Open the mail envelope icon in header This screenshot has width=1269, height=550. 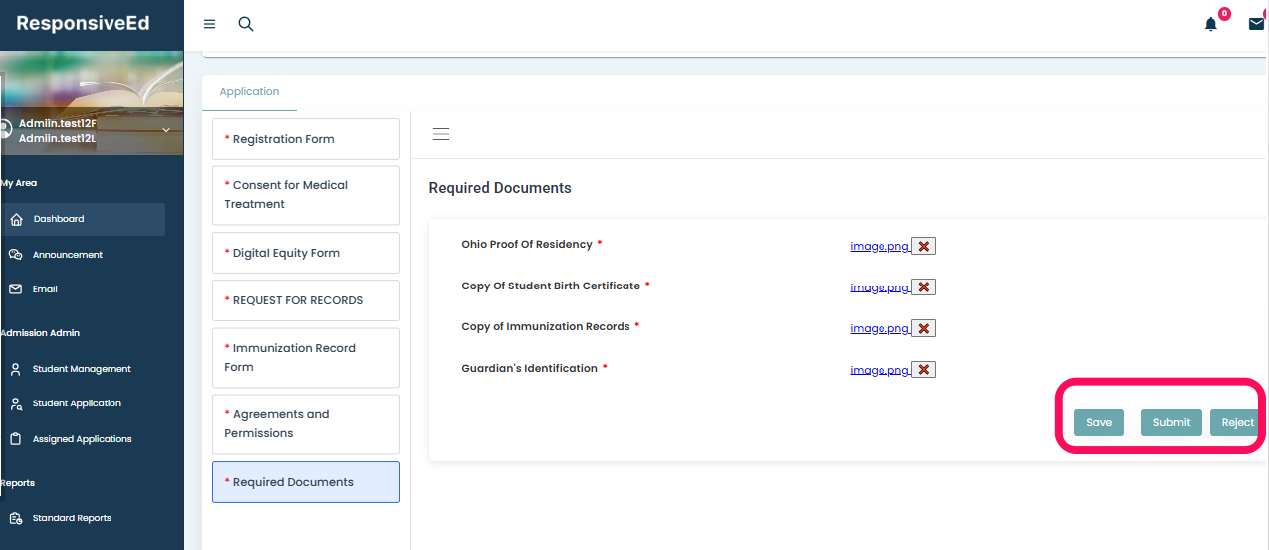coord(1256,24)
